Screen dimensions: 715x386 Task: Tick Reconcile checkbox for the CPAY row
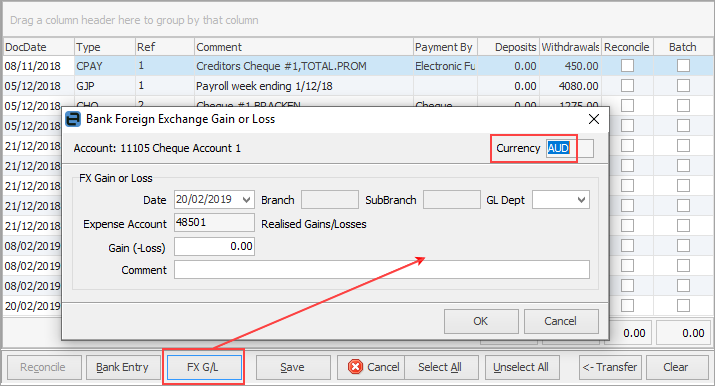pyautogui.click(x=627, y=66)
